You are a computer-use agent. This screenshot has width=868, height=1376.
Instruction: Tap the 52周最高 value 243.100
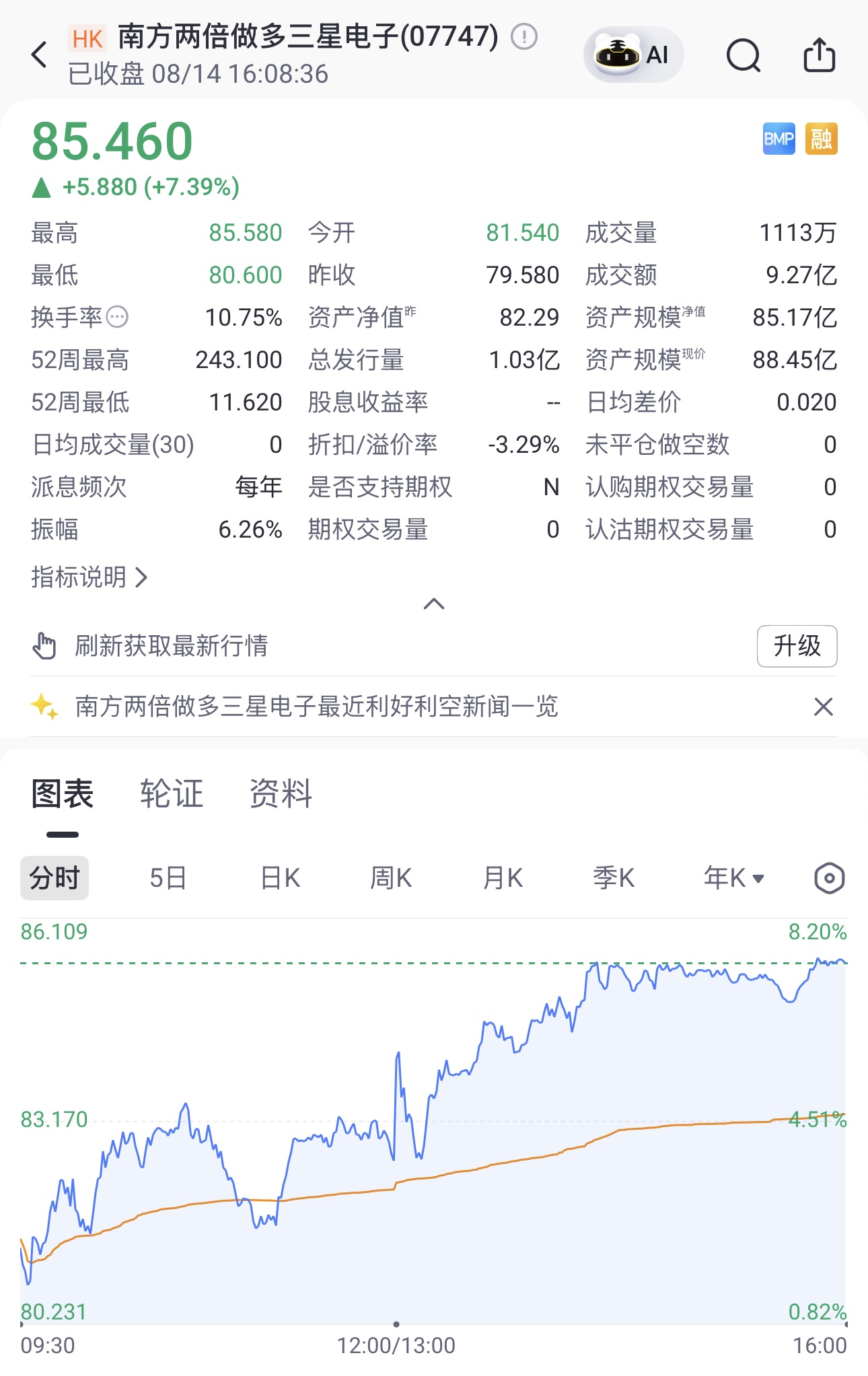click(239, 360)
